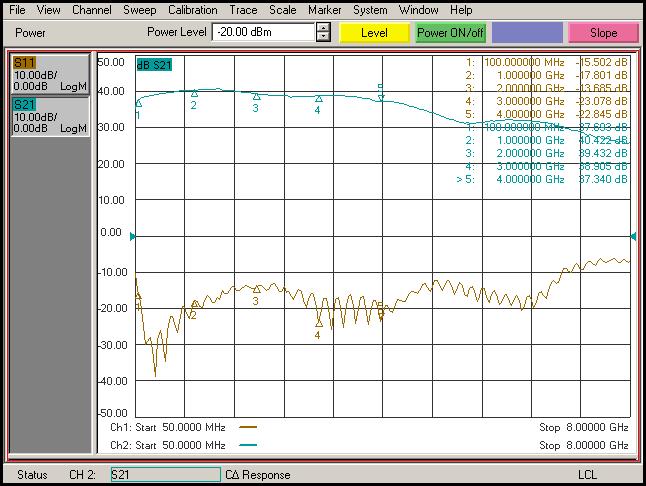
Task: Open the View menu
Action: pos(48,9)
